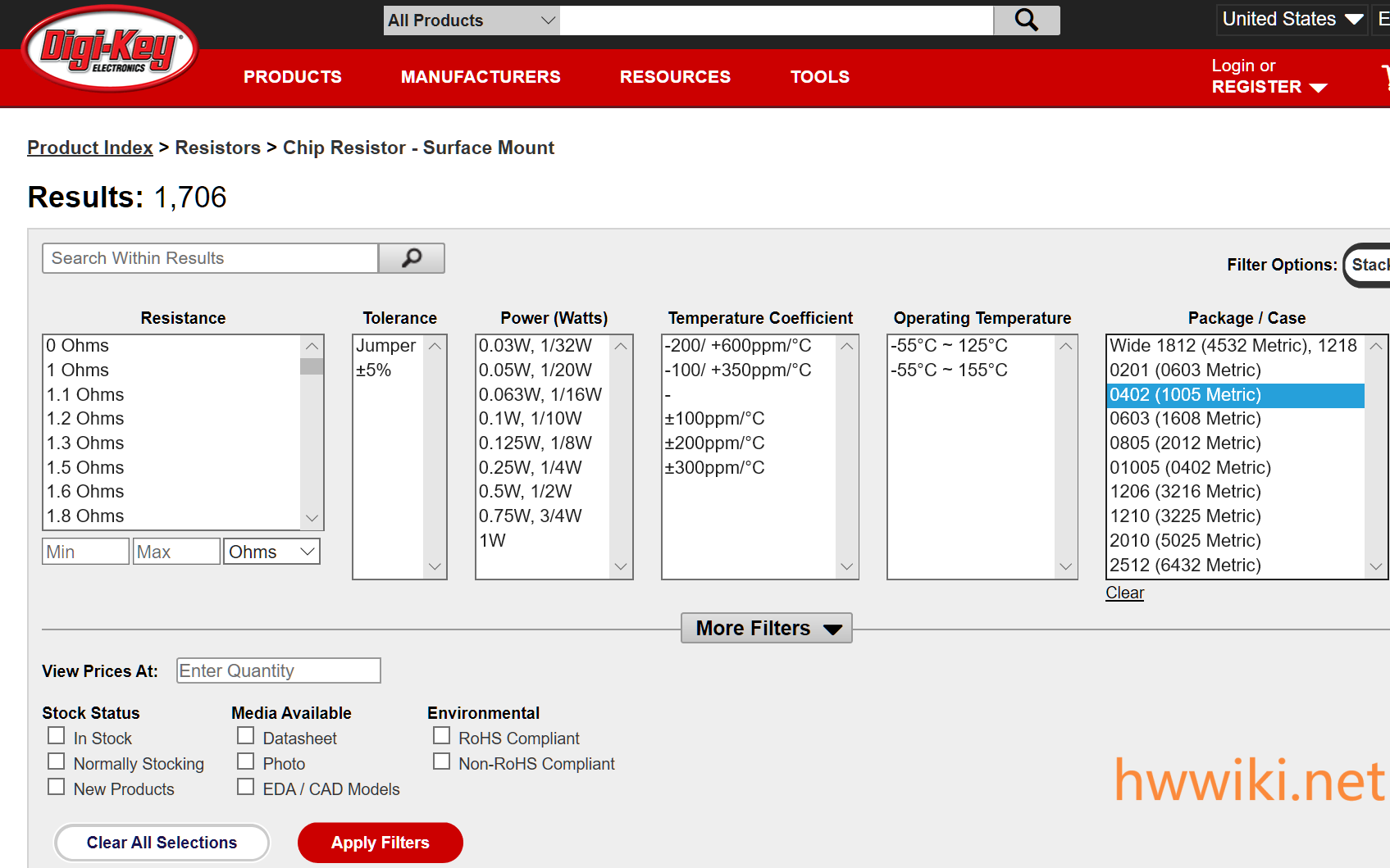
Task: Click the magnifying glass search button in header
Action: click(x=1026, y=20)
